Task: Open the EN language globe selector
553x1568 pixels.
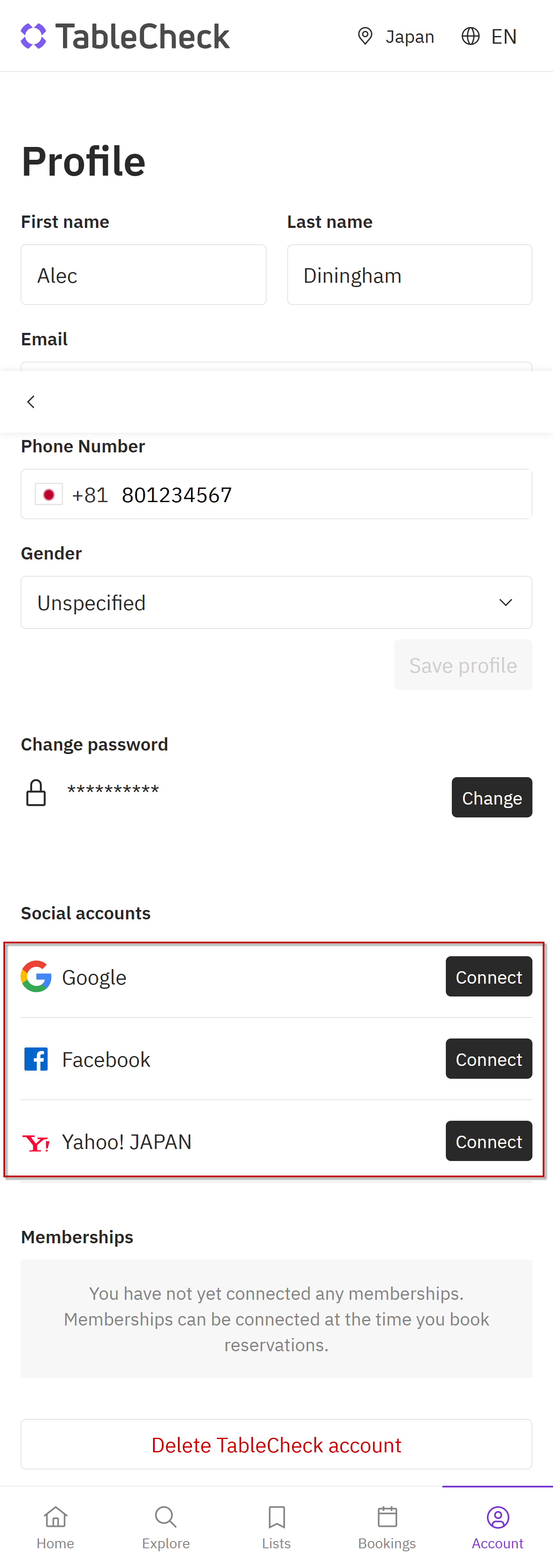Action: 489,36
